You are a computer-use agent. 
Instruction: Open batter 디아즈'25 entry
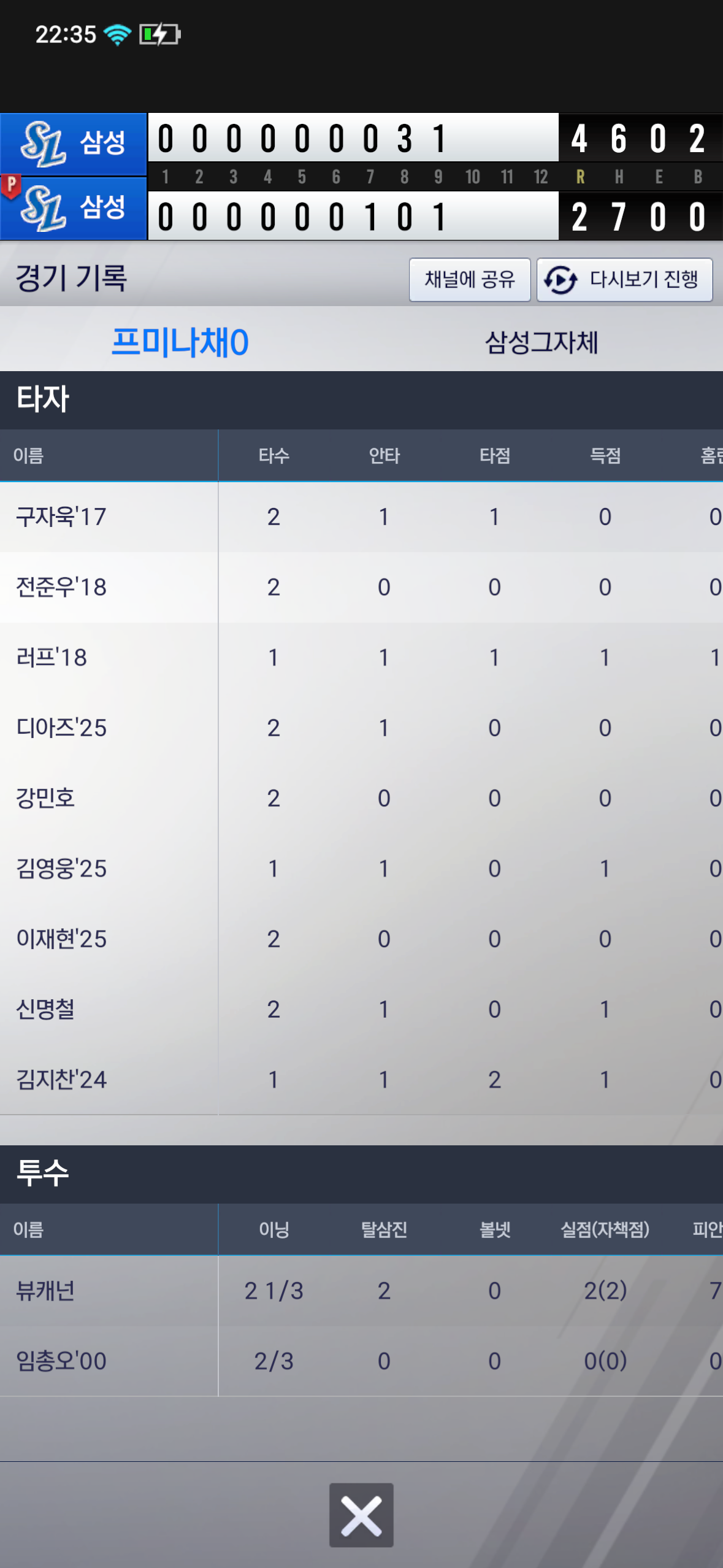(61, 728)
